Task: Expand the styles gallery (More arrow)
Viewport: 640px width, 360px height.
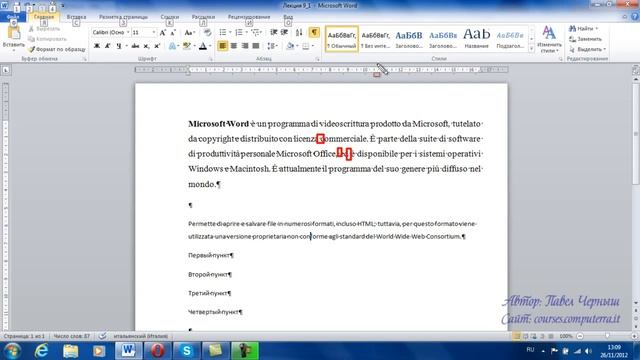Action: pyautogui.click(x=531, y=49)
